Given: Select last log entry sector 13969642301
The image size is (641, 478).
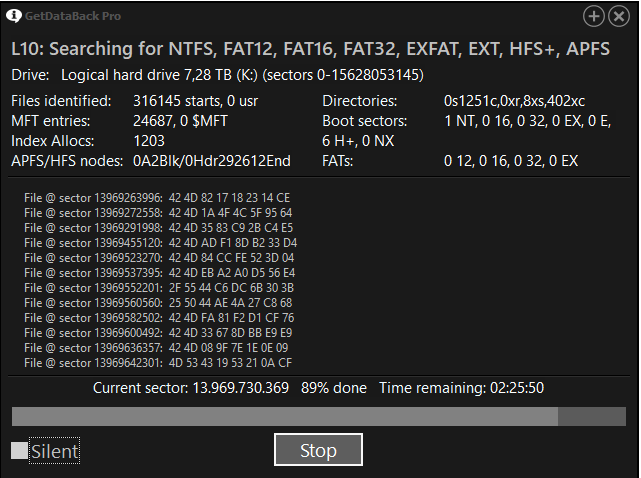Looking at the screenshot, I should 158,363.
